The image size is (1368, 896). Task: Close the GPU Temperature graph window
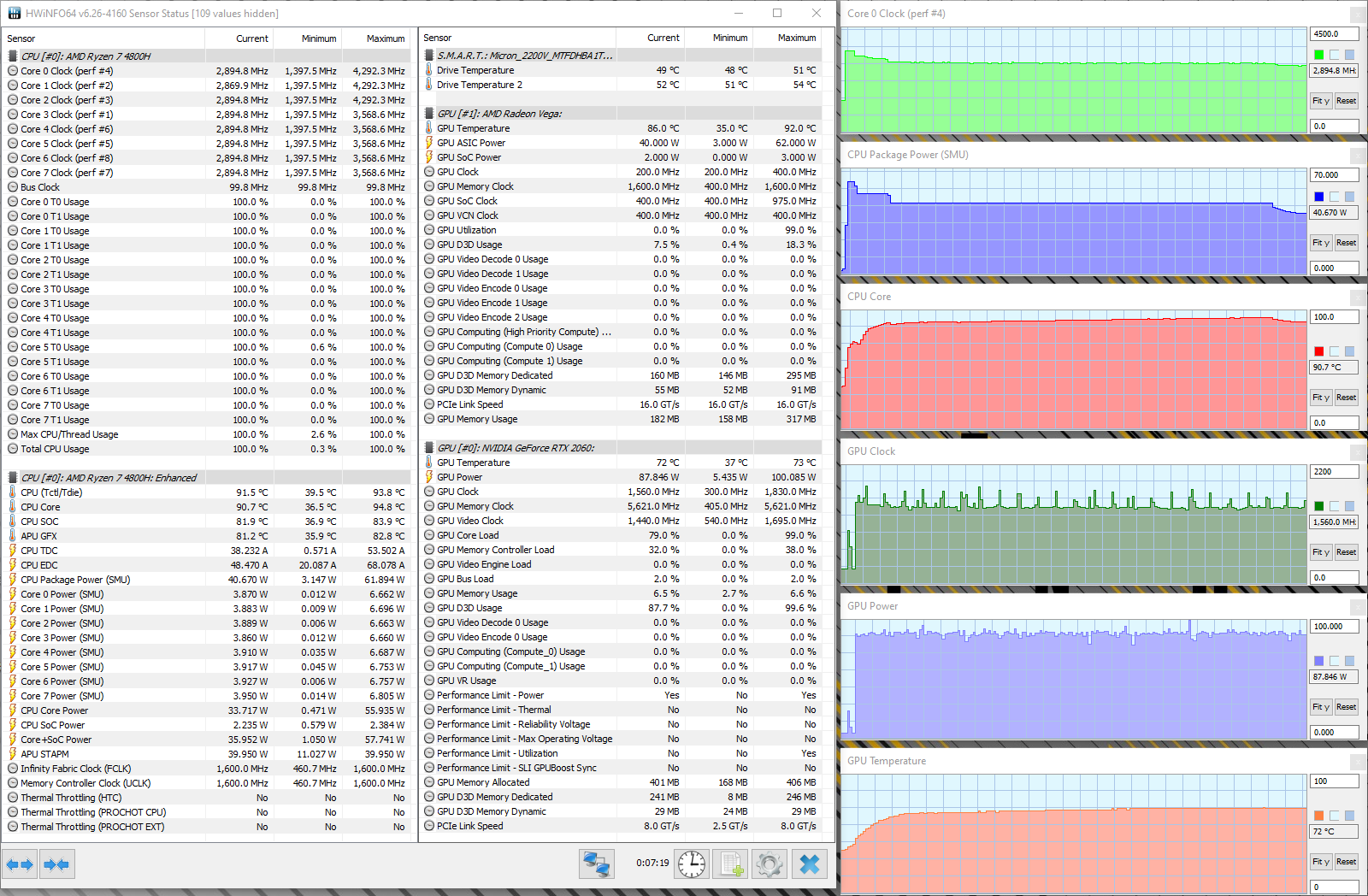coord(1358,762)
